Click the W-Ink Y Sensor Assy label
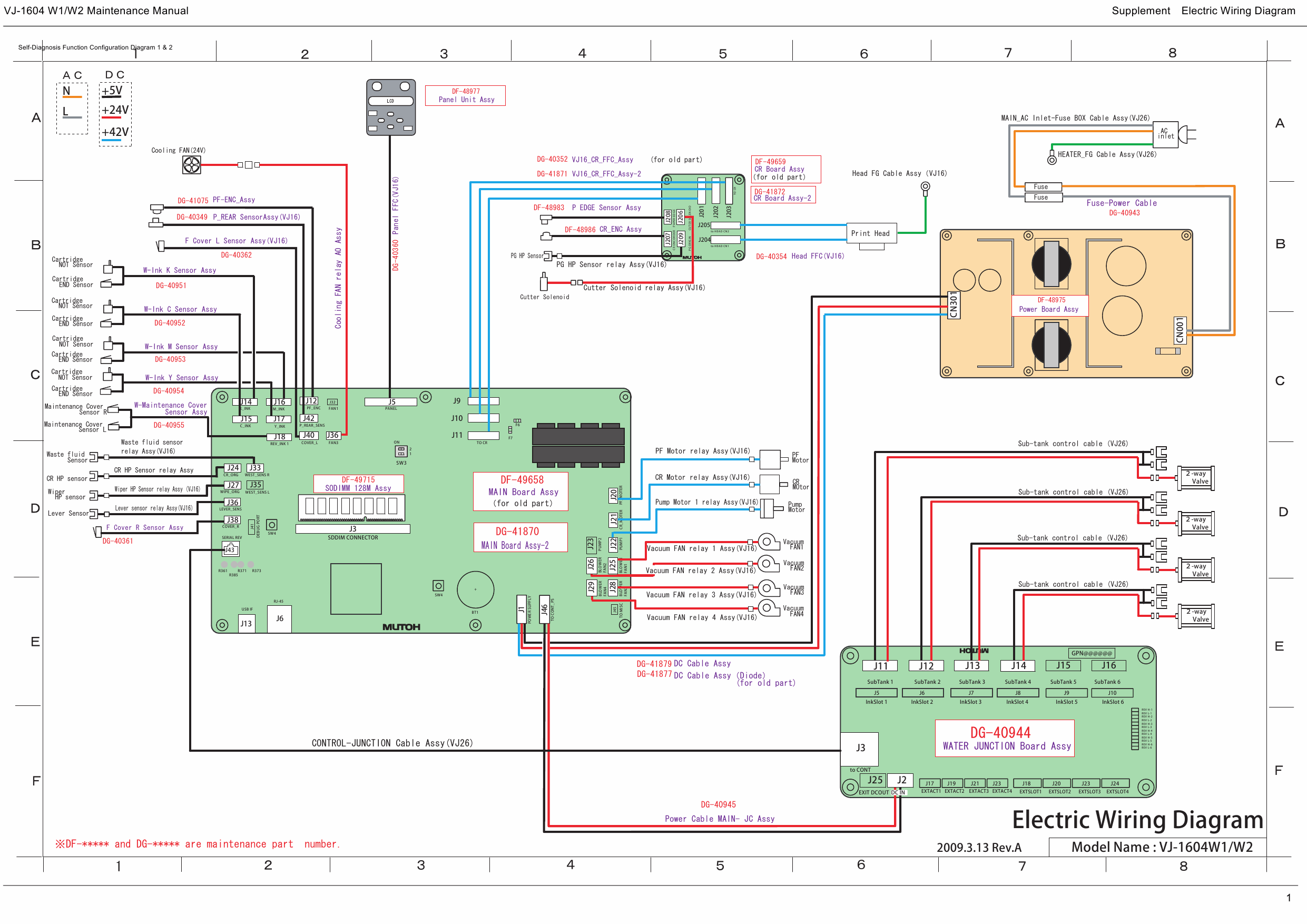 click(182, 378)
